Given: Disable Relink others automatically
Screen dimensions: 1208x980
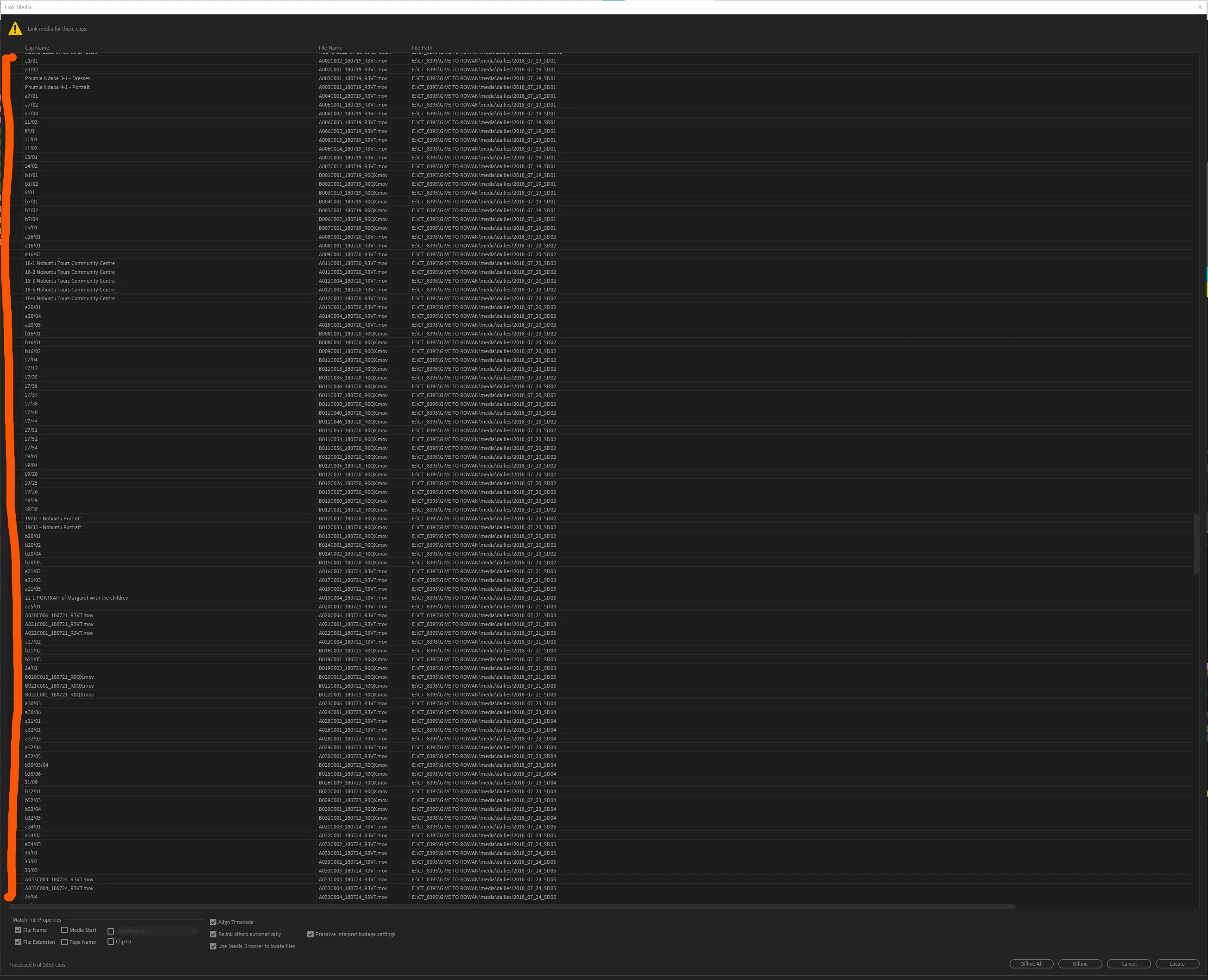Looking at the screenshot, I should click(213, 934).
